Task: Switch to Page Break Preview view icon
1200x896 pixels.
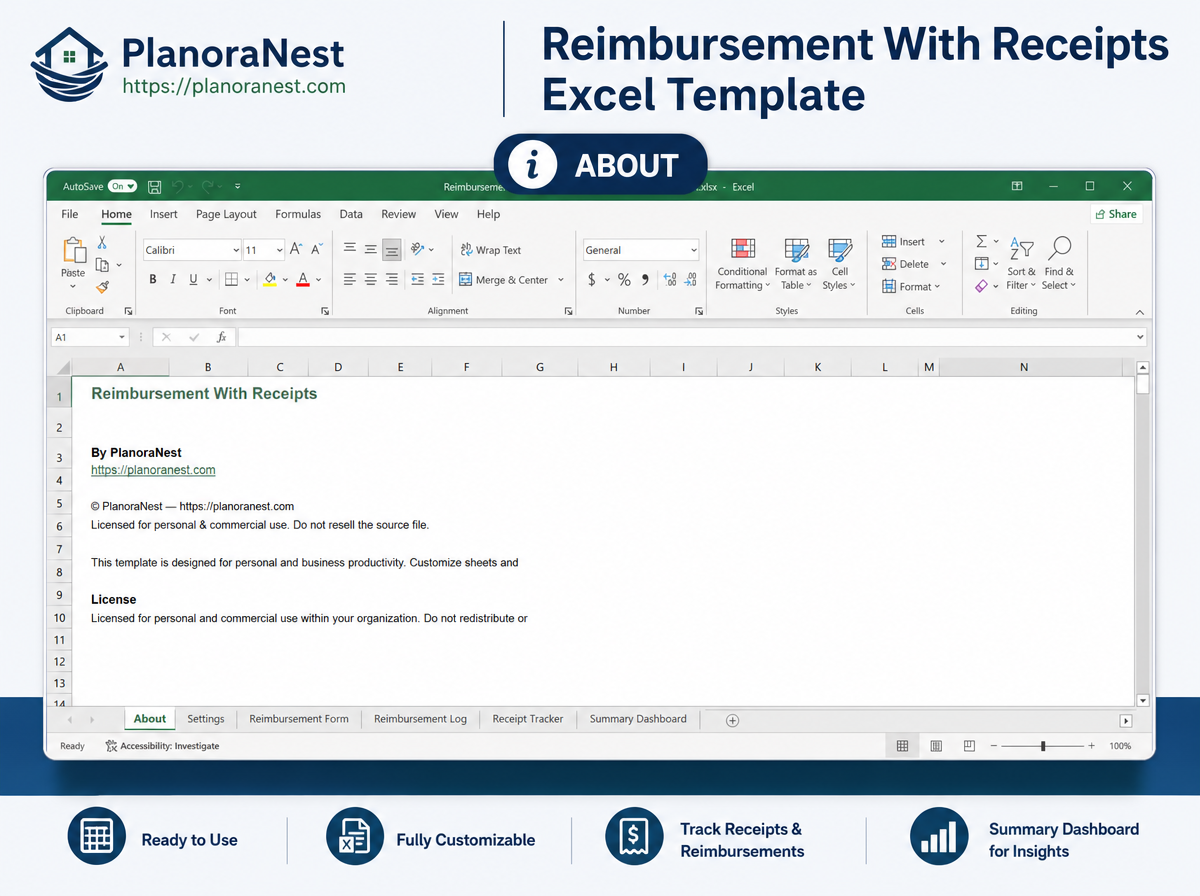Action: (969, 746)
